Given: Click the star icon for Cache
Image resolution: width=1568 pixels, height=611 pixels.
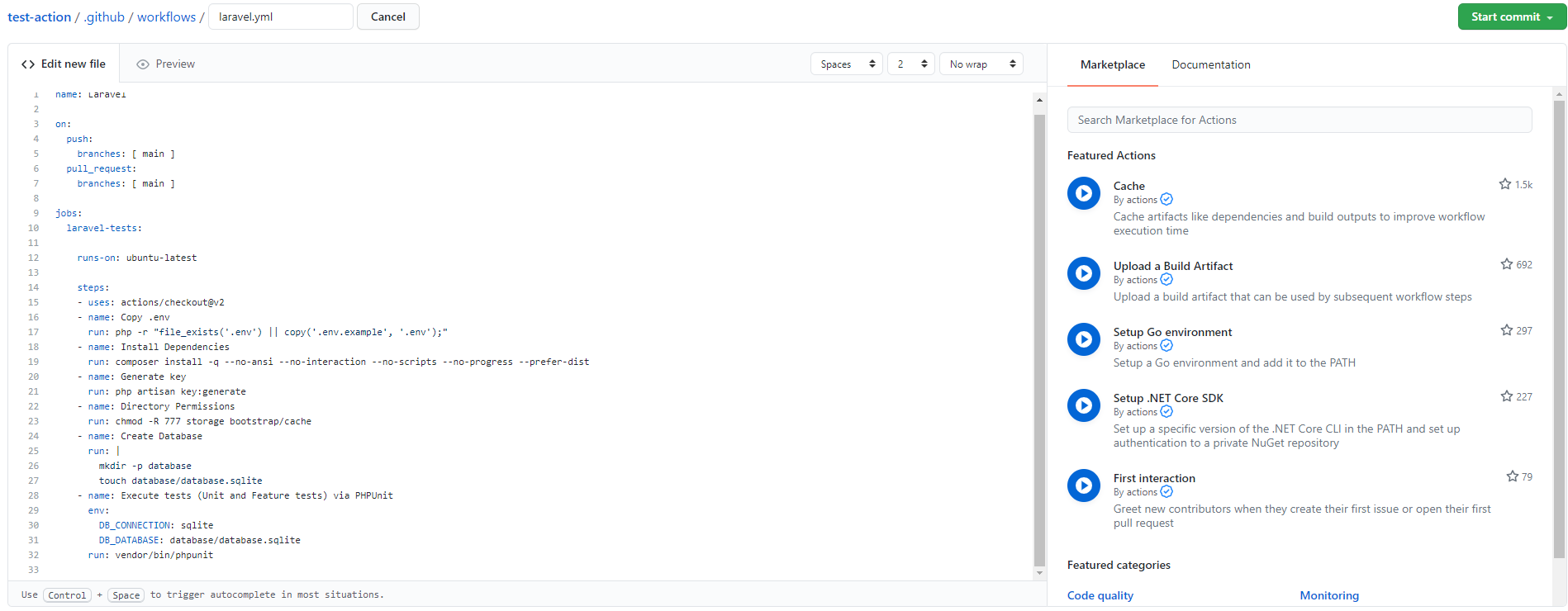Looking at the screenshot, I should pos(1504,184).
